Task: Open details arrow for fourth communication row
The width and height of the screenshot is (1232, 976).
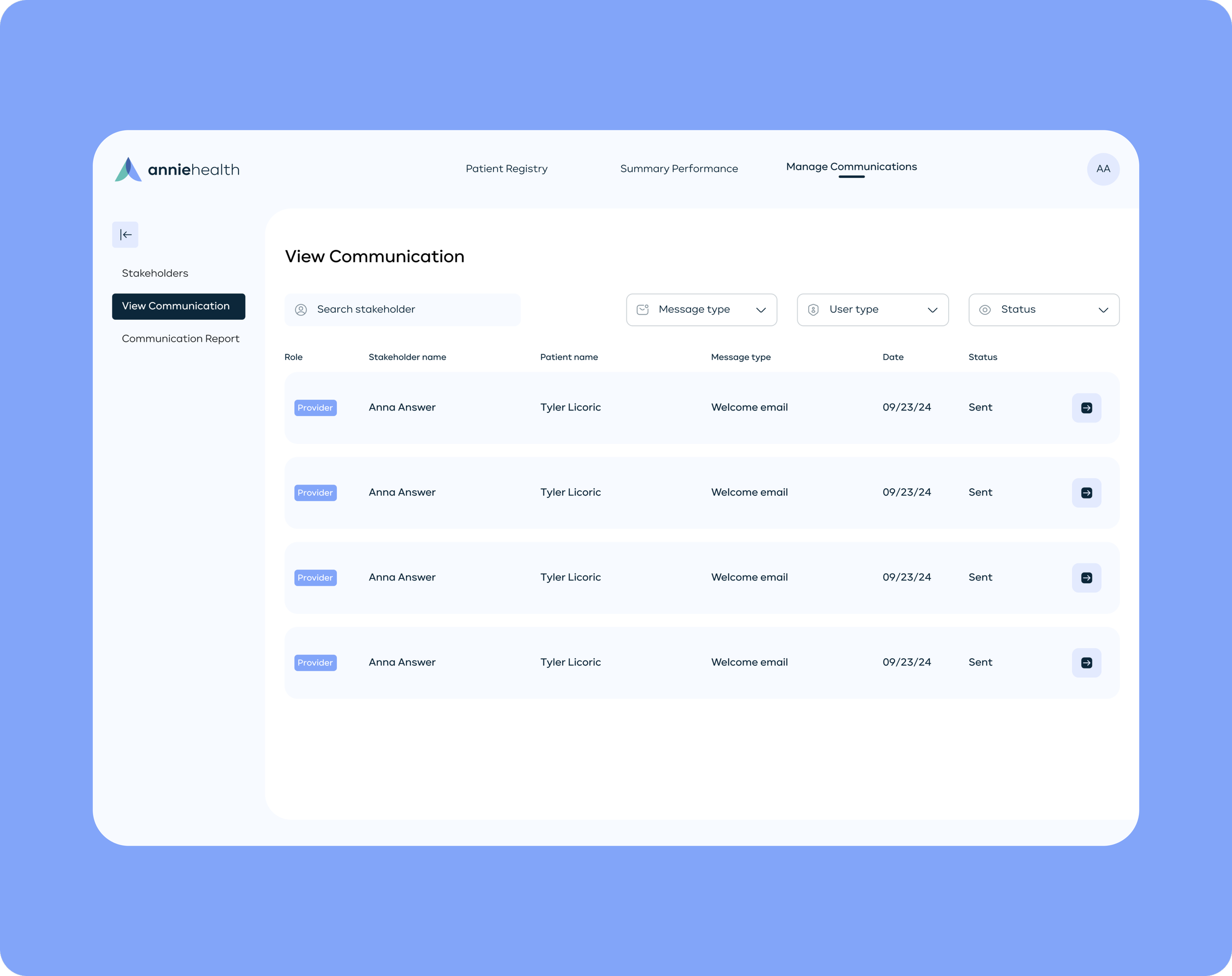Action: (1086, 663)
